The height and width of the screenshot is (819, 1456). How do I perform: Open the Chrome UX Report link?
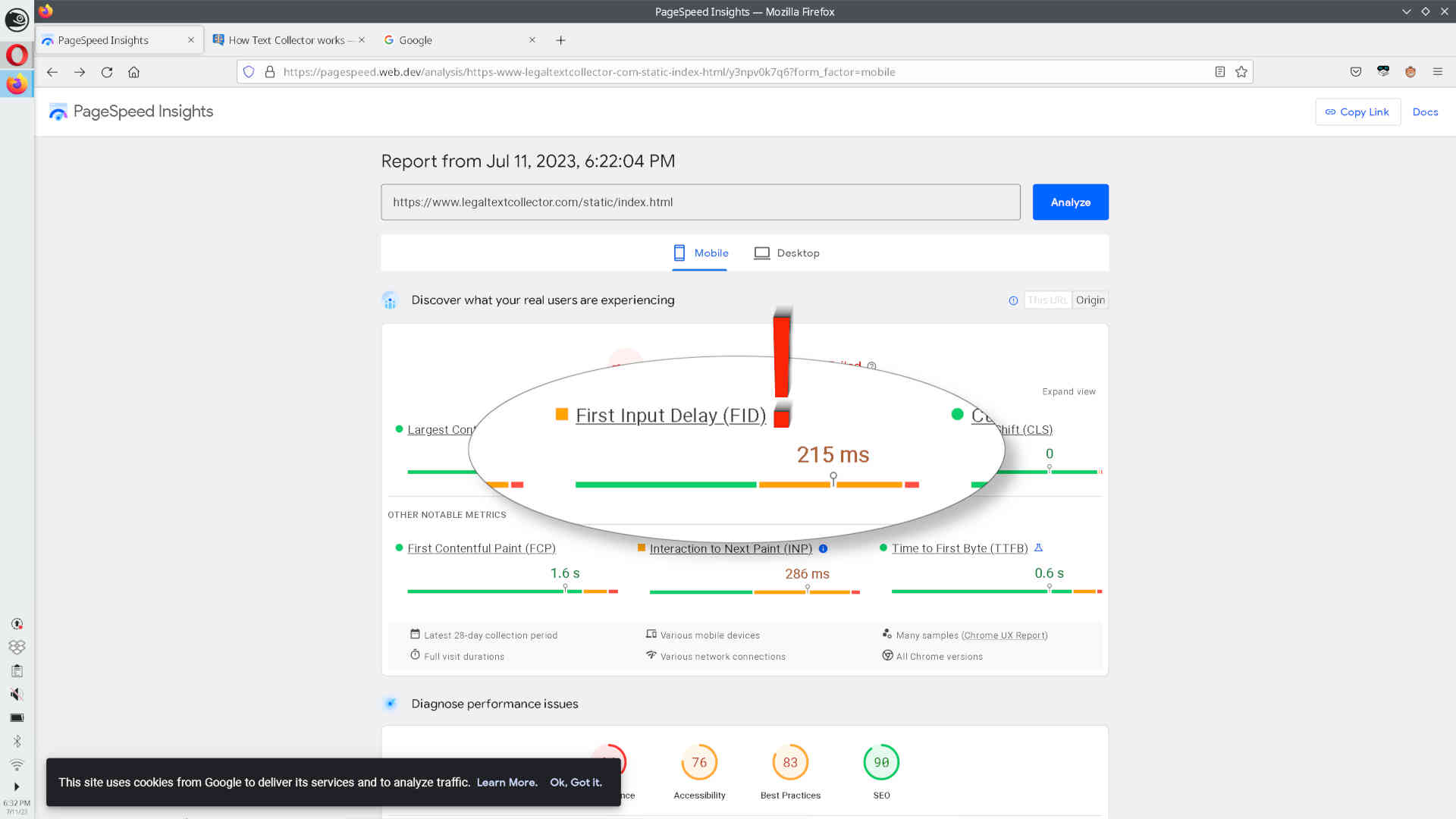(x=1005, y=635)
